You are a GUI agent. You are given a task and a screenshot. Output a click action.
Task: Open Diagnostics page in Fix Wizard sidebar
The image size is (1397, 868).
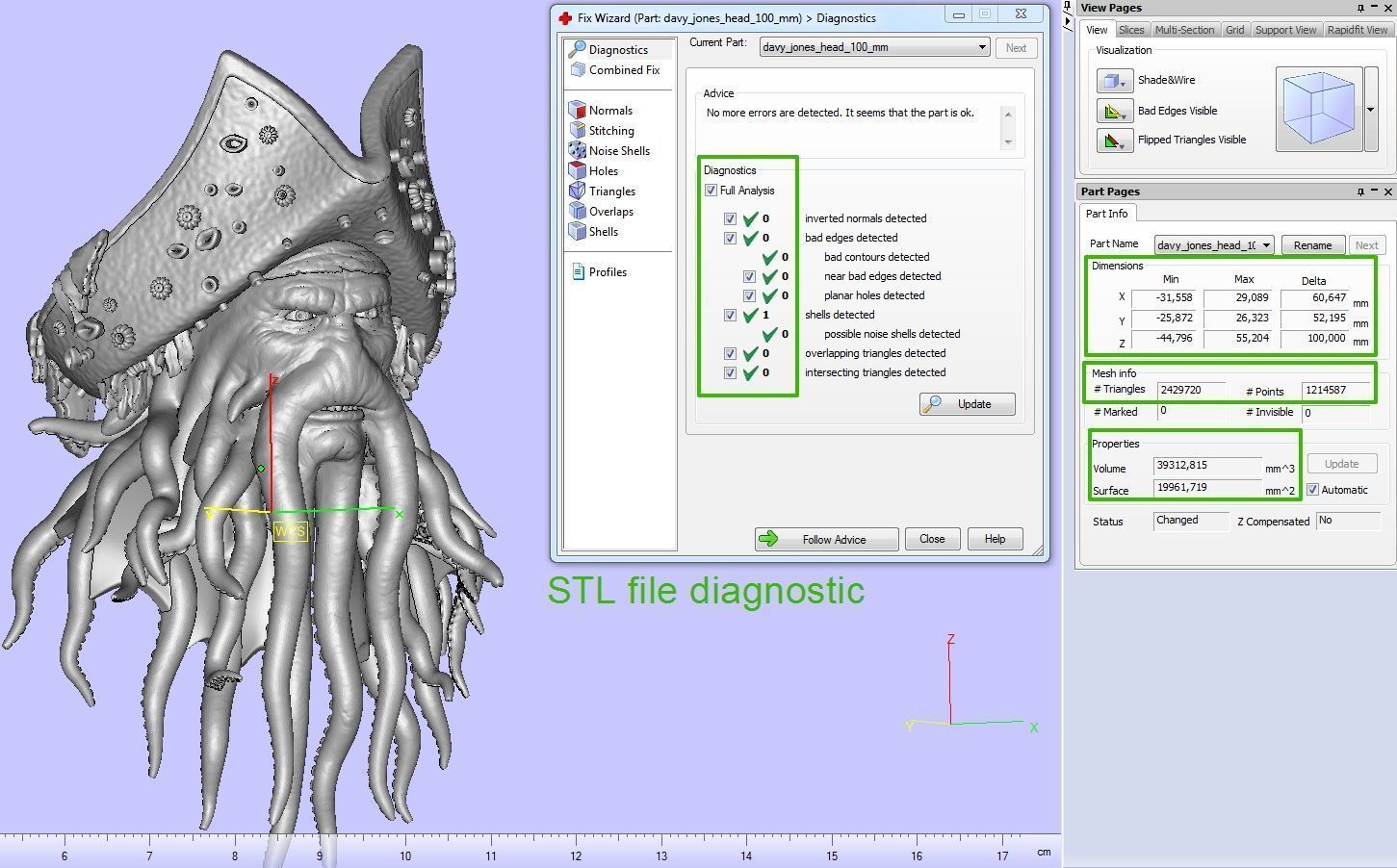[617, 49]
